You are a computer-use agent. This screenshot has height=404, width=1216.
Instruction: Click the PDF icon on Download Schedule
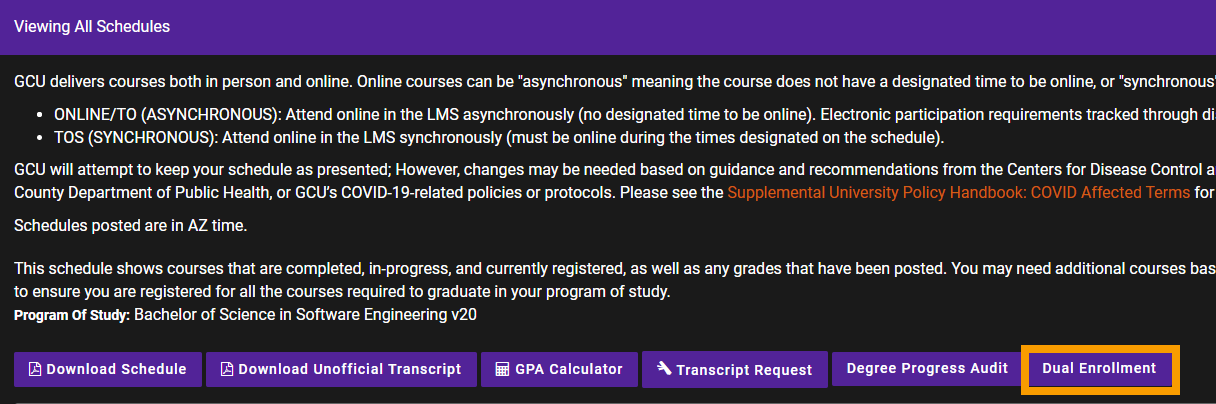coord(34,369)
